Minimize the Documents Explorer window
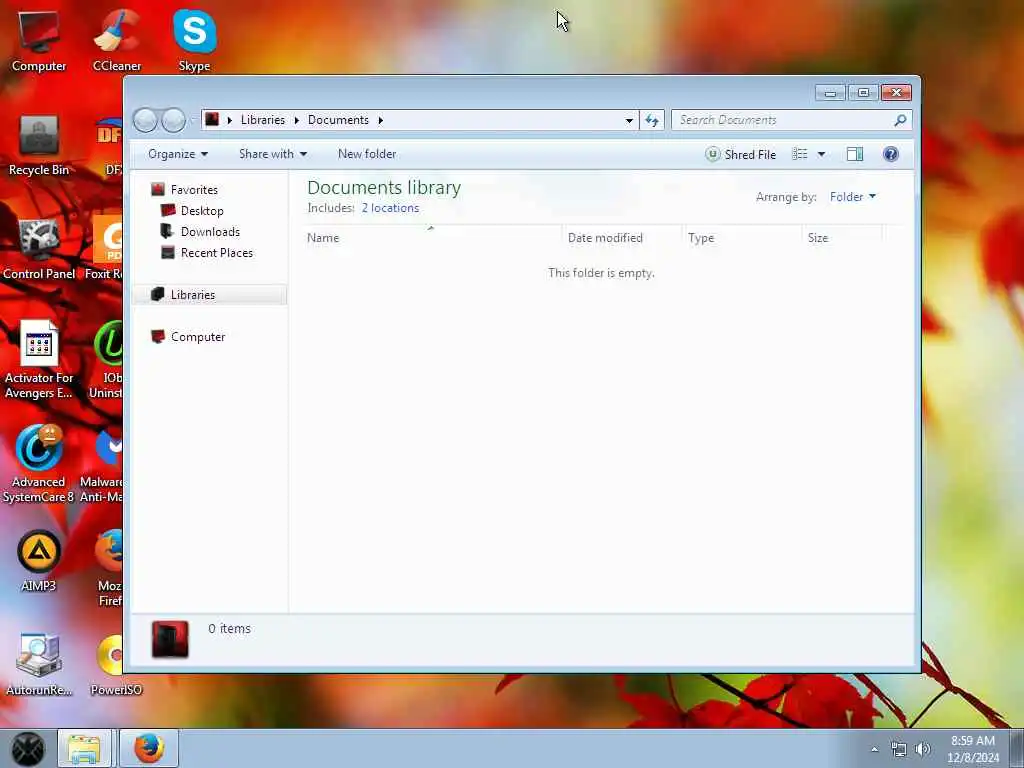Viewport: 1024px width, 768px height. point(831,93)
